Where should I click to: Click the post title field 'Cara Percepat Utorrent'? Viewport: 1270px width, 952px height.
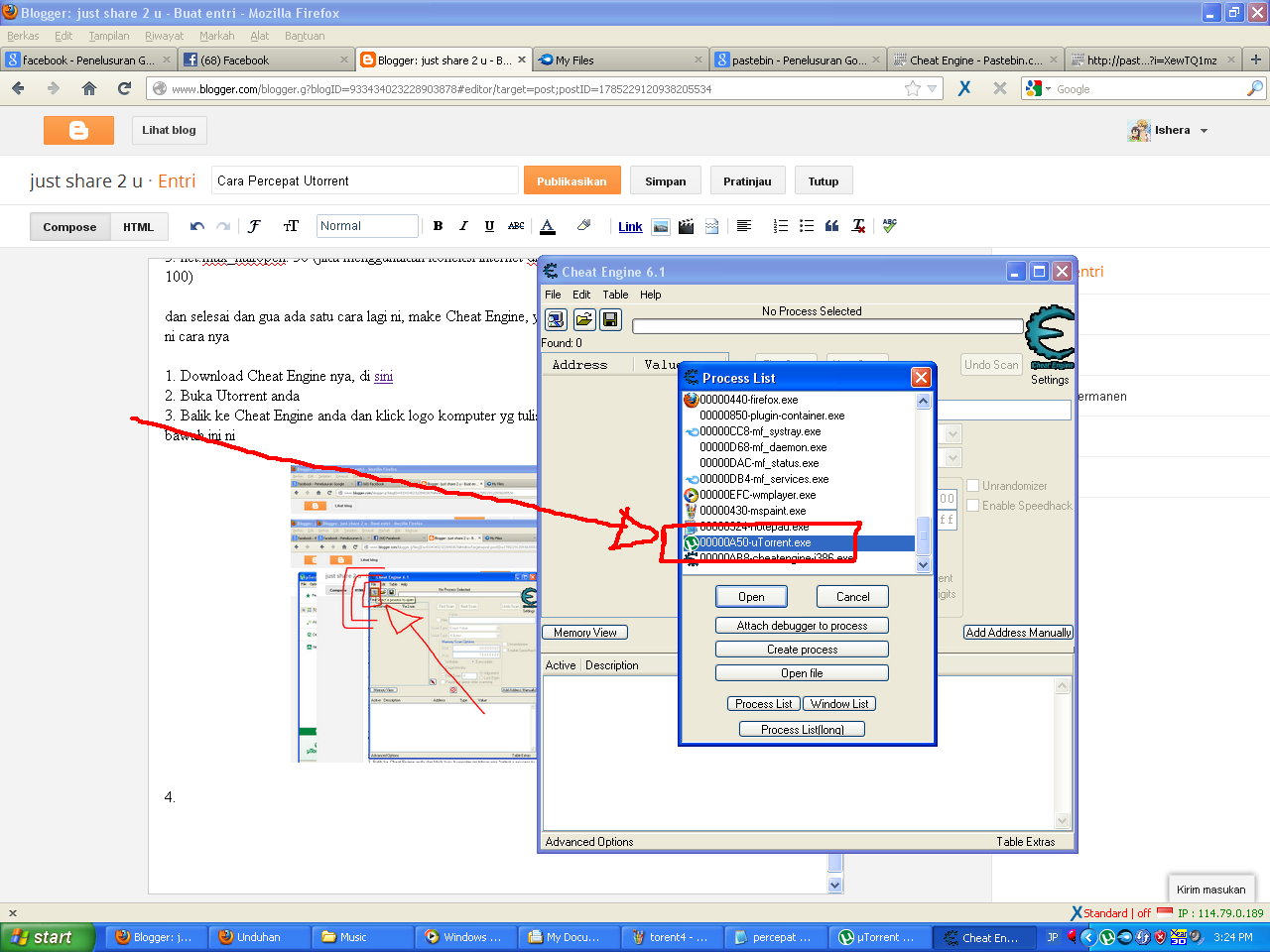click(365, 180)
